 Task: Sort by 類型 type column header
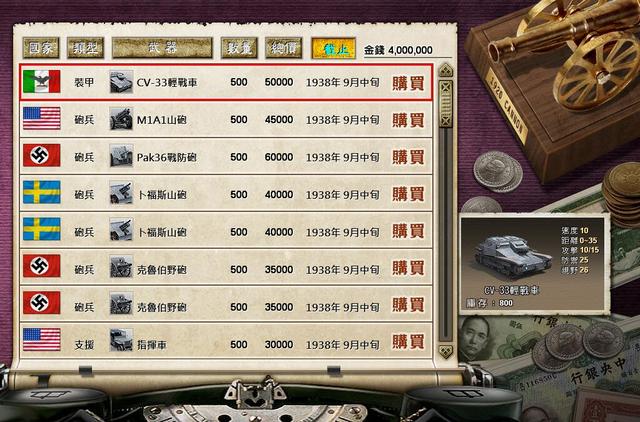click(x=85, y=48)
